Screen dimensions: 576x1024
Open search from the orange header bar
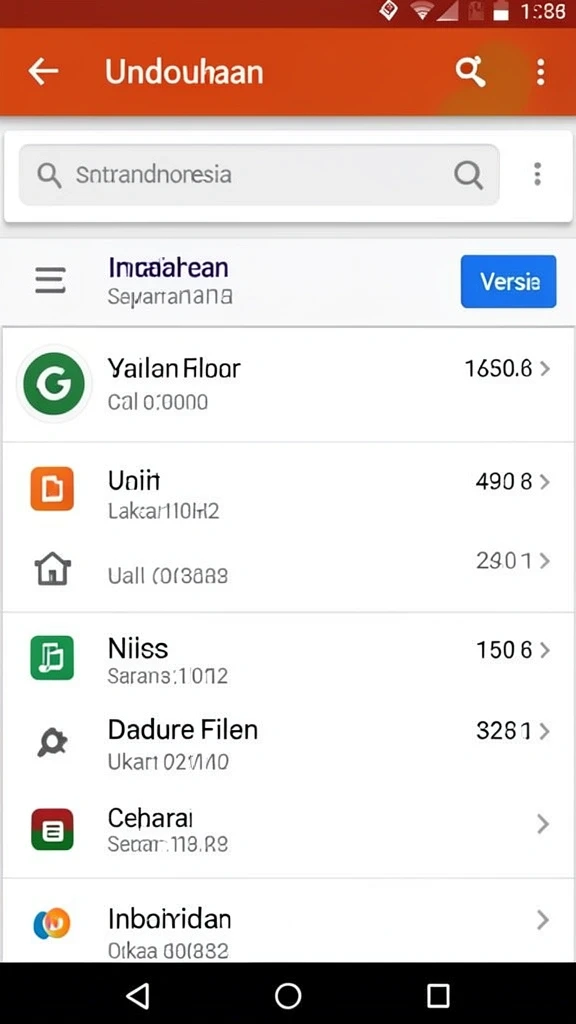470,71
